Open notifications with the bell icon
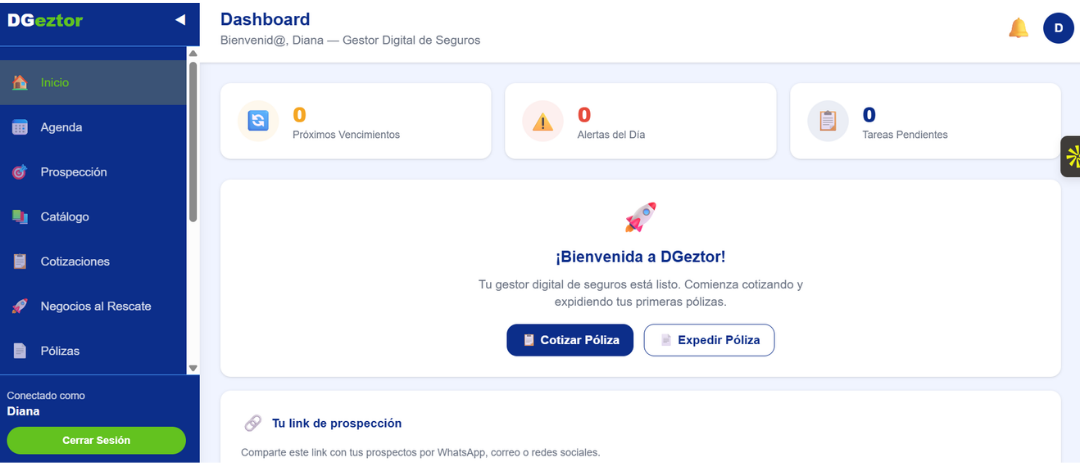Screen dimensions: 1080x466 point(1018,28)
